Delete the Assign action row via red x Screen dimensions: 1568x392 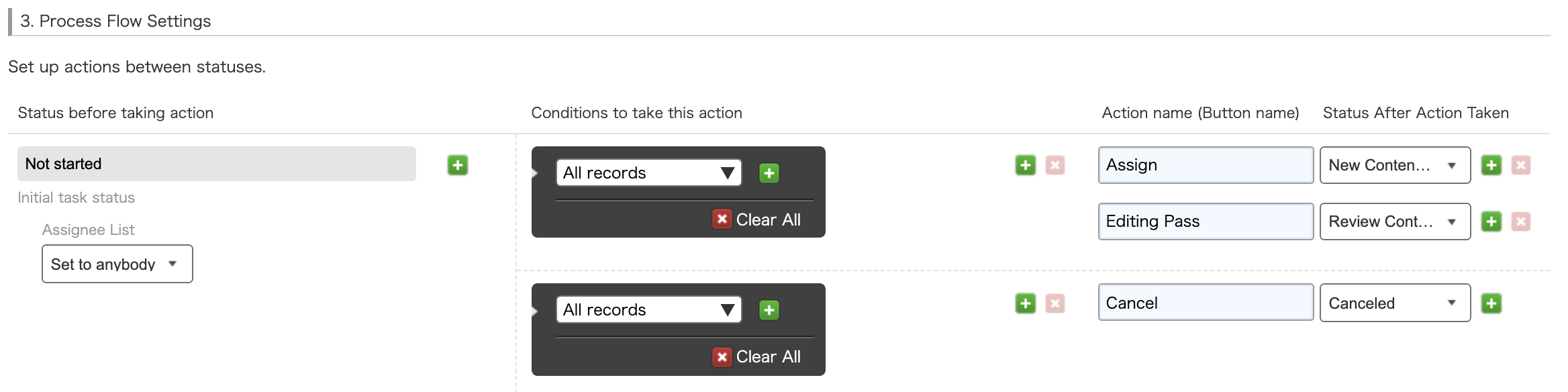pos(1520,165)
